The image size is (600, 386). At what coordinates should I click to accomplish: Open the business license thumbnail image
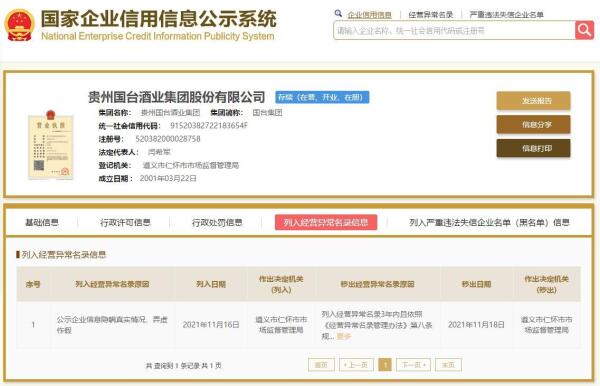[51, 145]
